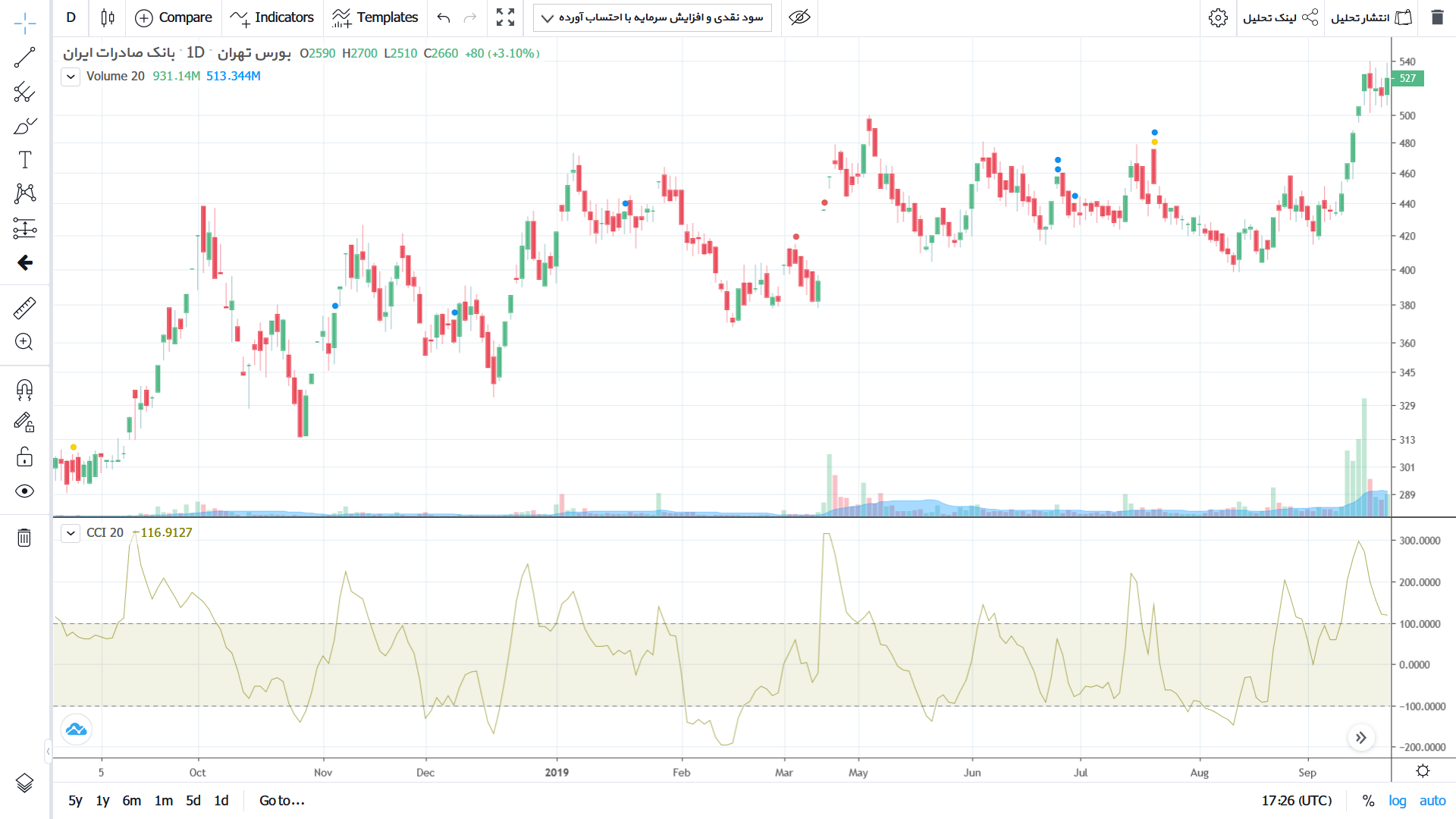Collapse the Volume 20 indicator legend
This screenshot has height=819, width=1456.
pos(71,77)
